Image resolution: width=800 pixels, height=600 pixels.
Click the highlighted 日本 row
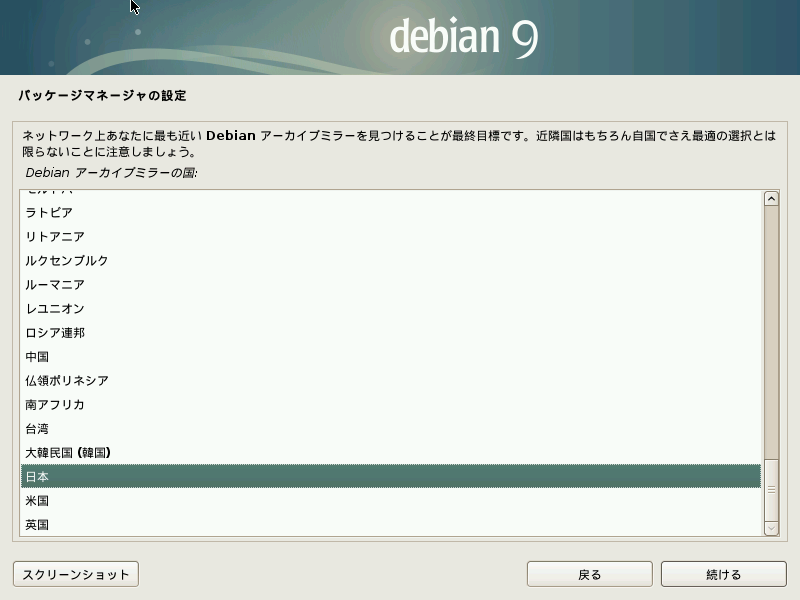click(391, 476)
